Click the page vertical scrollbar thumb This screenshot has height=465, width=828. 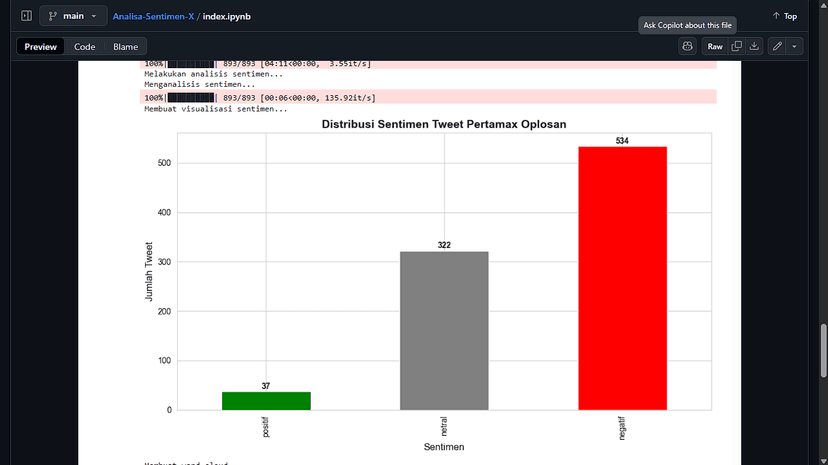pyautogui.click(x=823, y=351)
